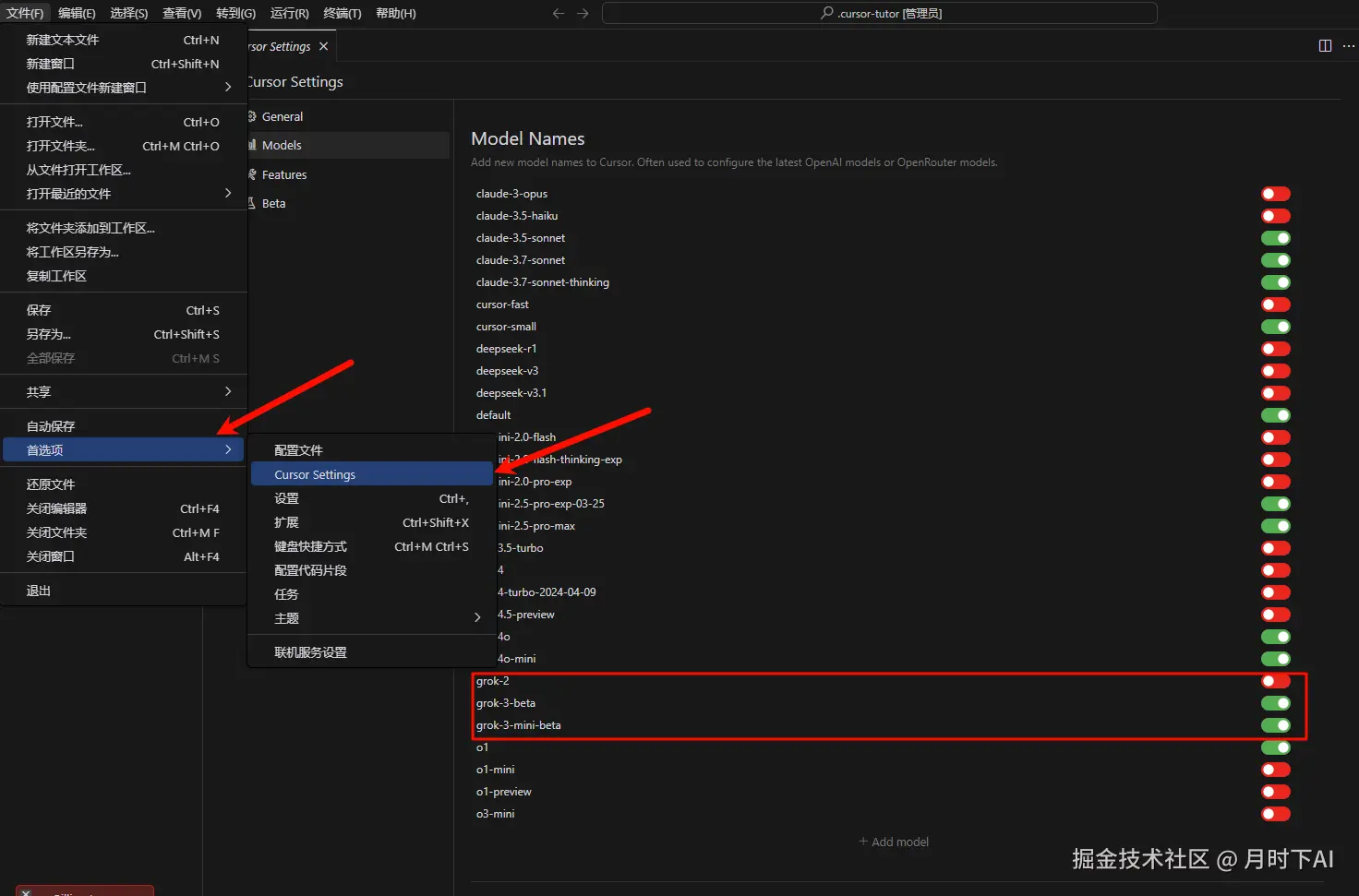Select 键盘快捷方式 from preferences submenu
Screen dimensions: 1359x896
tap(372, 546)
